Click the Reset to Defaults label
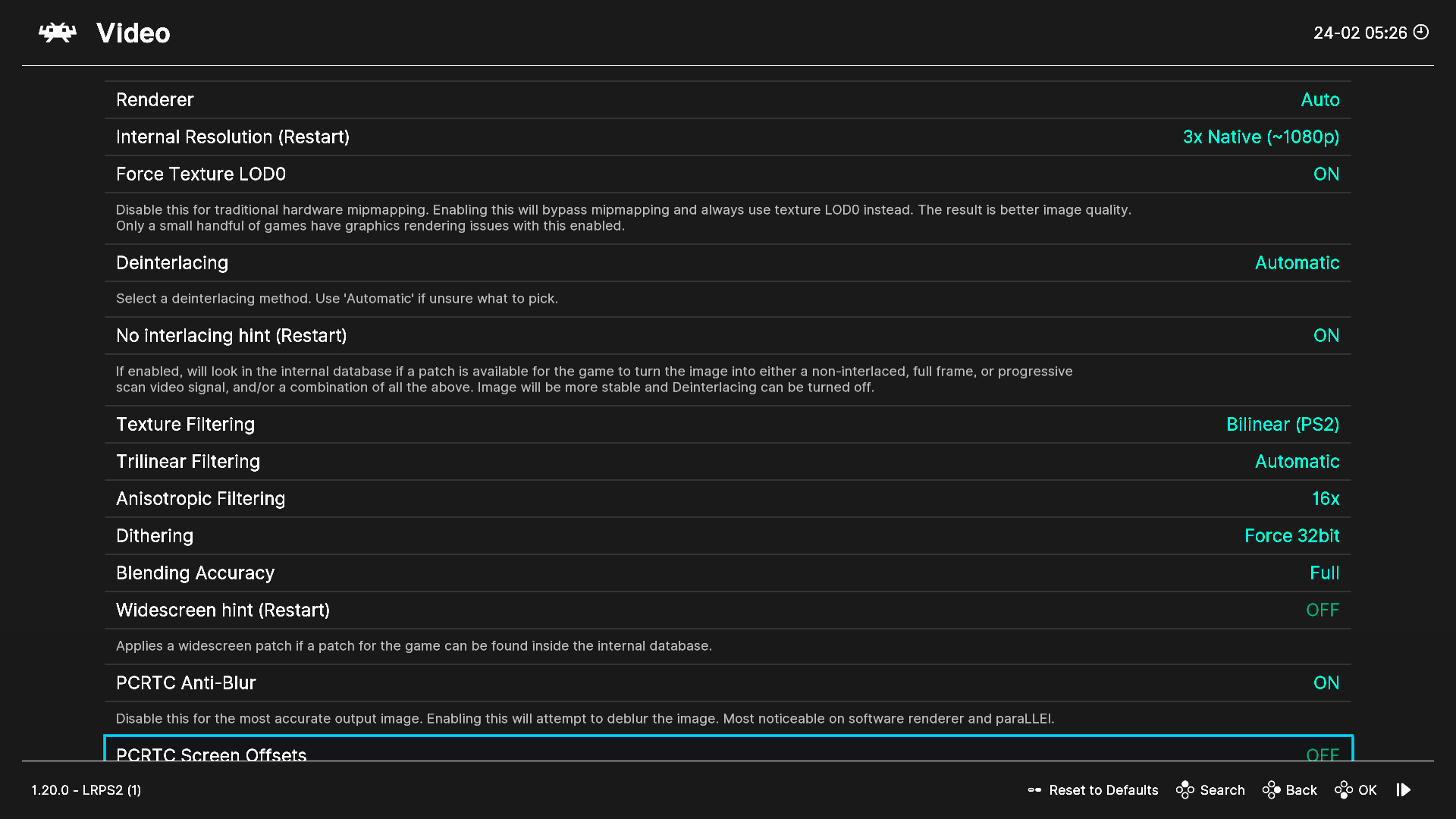1456x819 pixels. click(x=1103, y=790)
